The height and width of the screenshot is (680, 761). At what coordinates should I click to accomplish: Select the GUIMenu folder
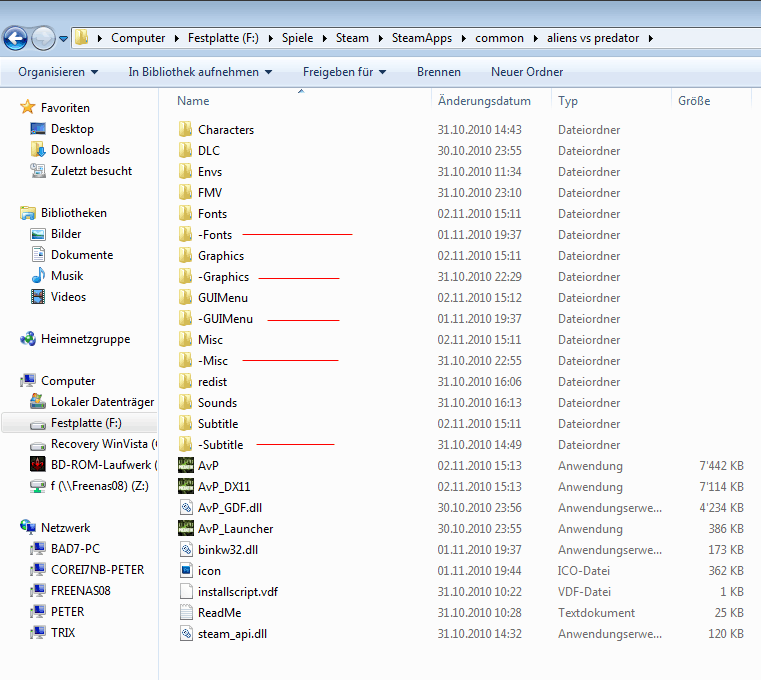click(223, 298)
